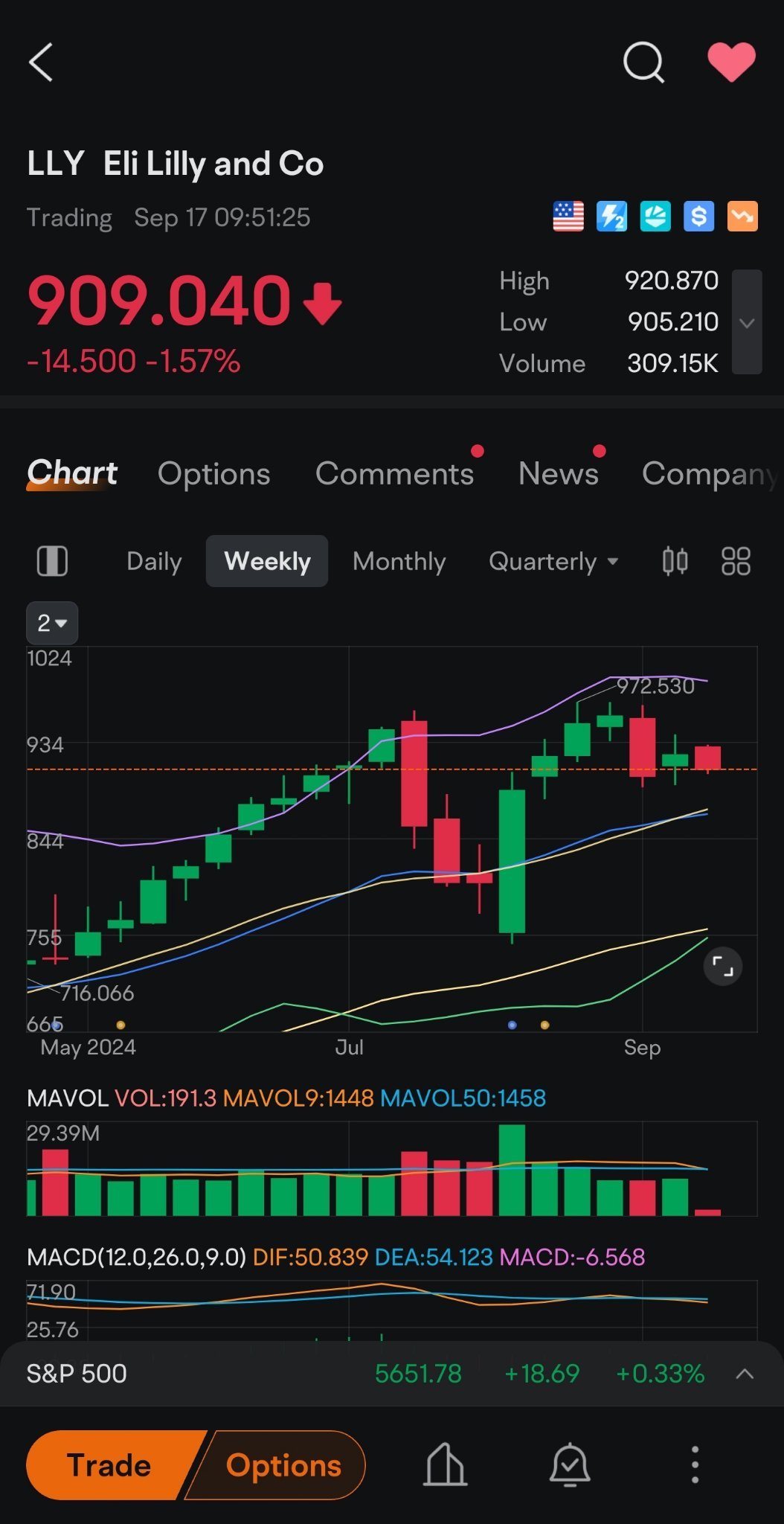
Task: Tap the blue event dot near August
Action: pos(512,1025)
